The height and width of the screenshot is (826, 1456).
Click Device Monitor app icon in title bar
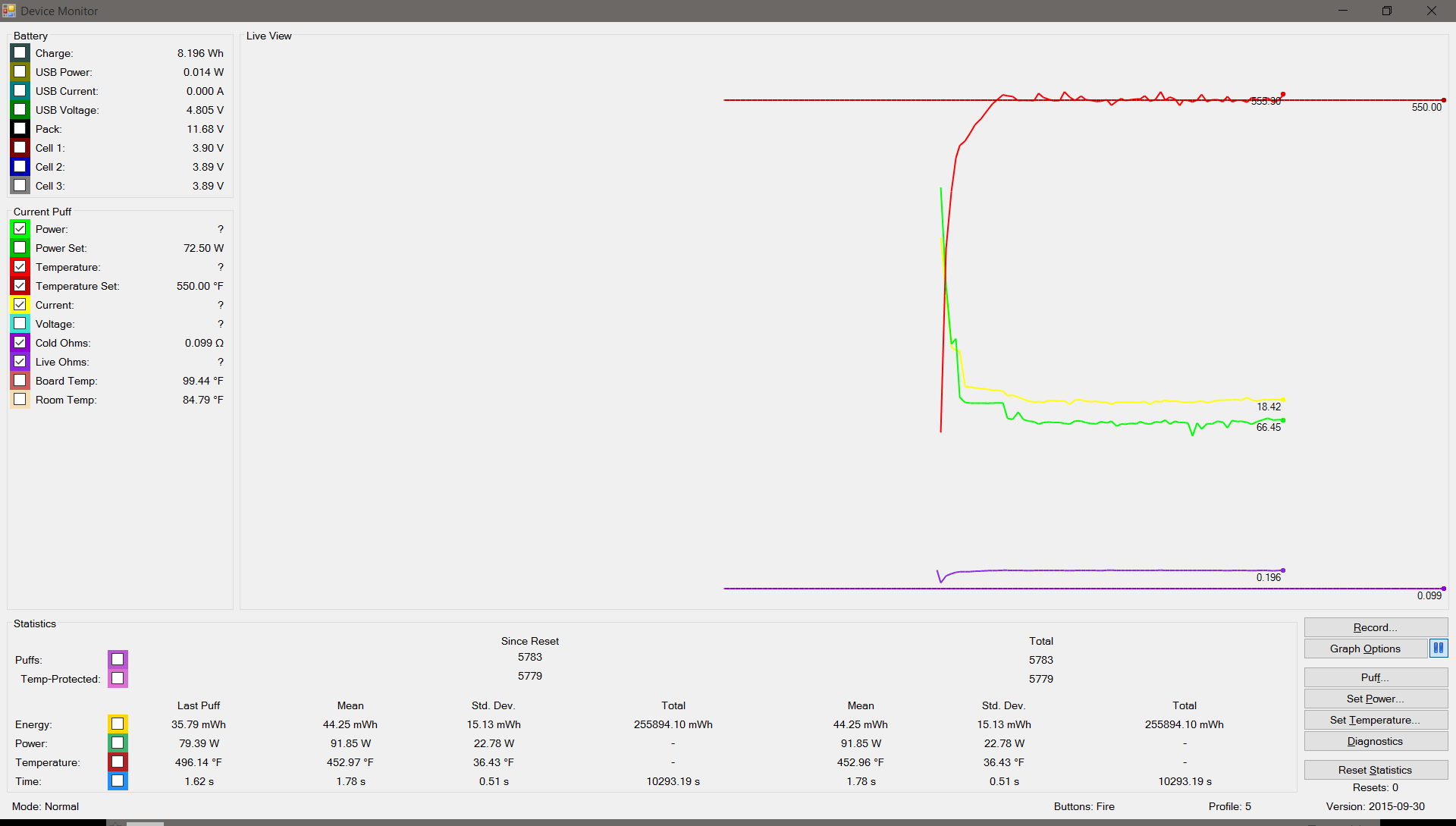[9, 11]
